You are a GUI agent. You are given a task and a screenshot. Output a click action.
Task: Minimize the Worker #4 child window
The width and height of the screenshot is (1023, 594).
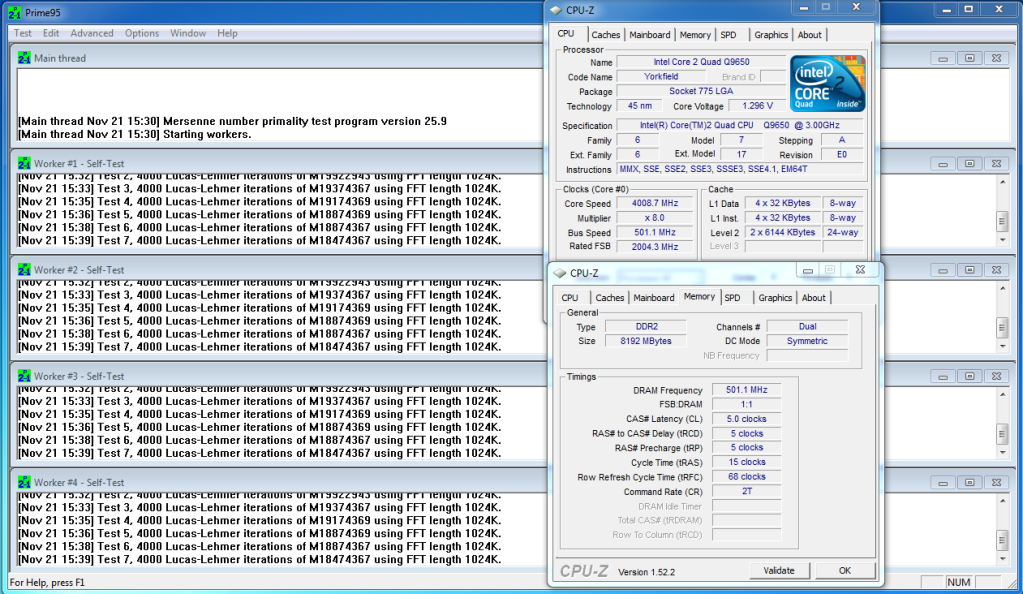coord(943,482)
